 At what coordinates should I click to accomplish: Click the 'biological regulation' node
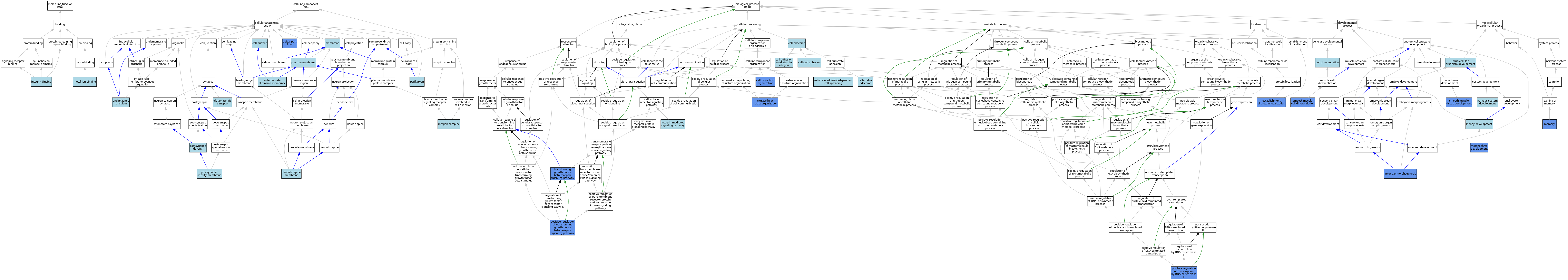pyautogui.click(x=630, y=24)
